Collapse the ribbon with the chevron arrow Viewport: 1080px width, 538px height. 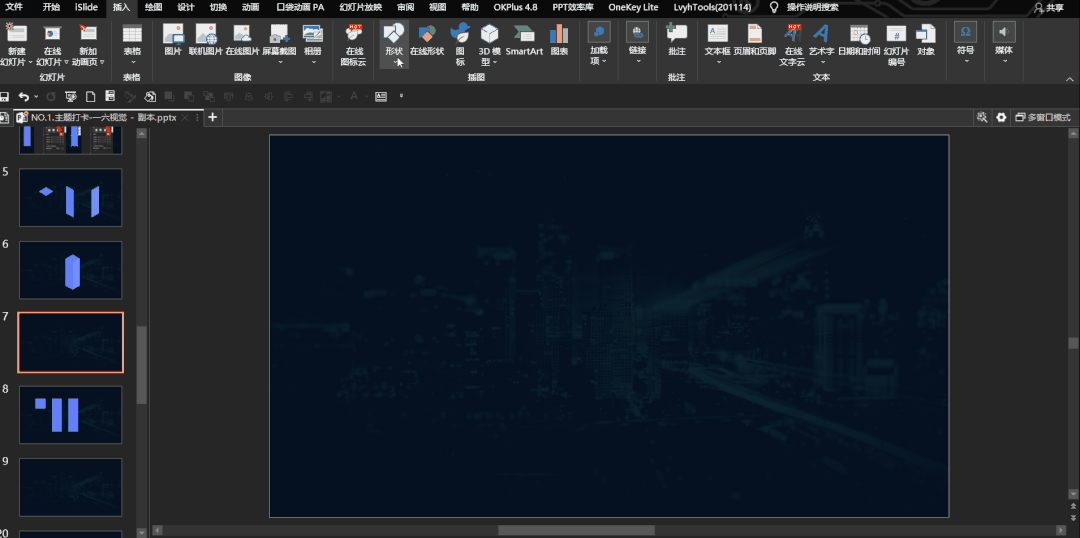pyautogui.click(x=1072, y=78)
